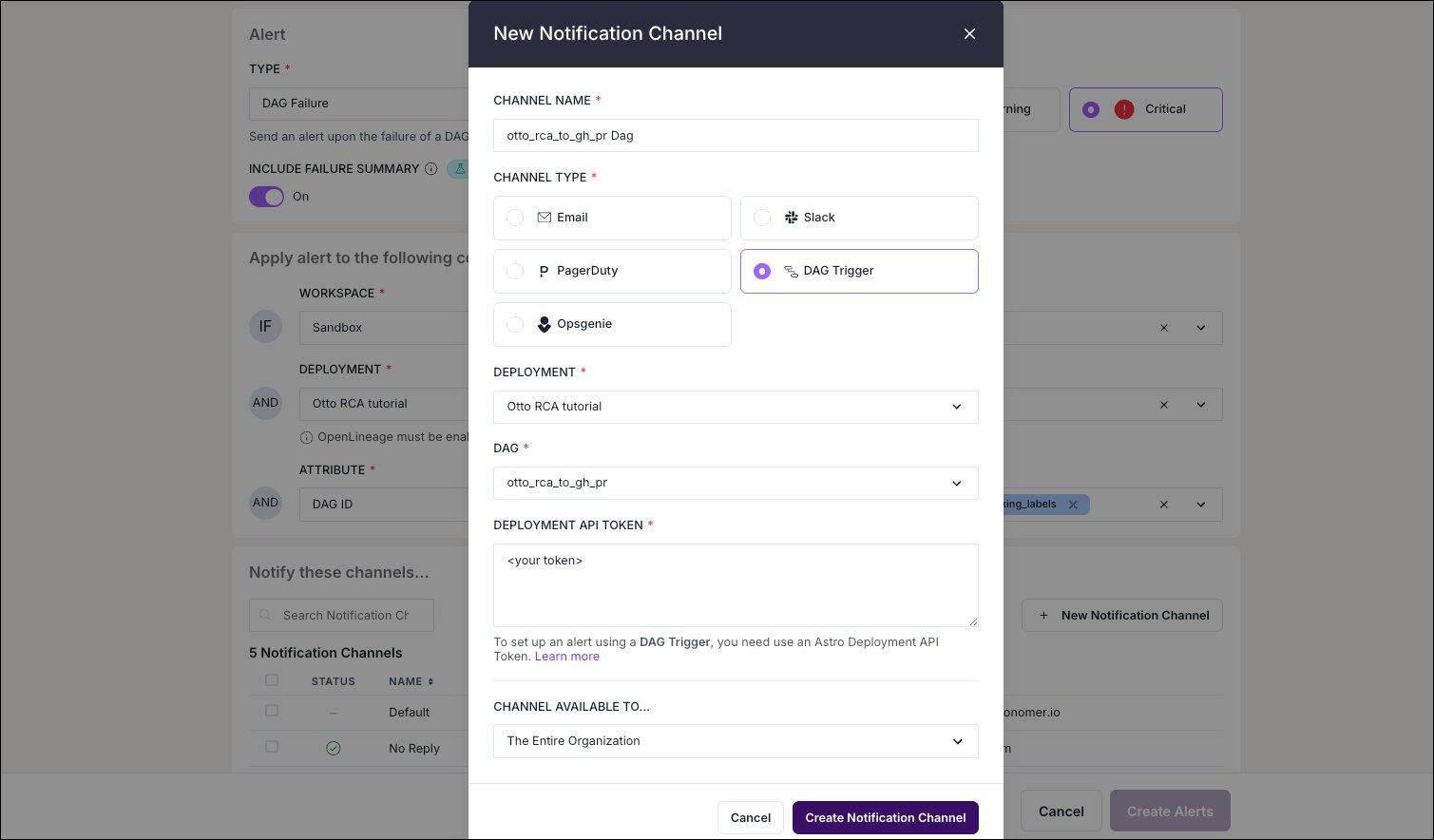
Task: Click the Opsgenie logo icon
Action: coord(545,324)
